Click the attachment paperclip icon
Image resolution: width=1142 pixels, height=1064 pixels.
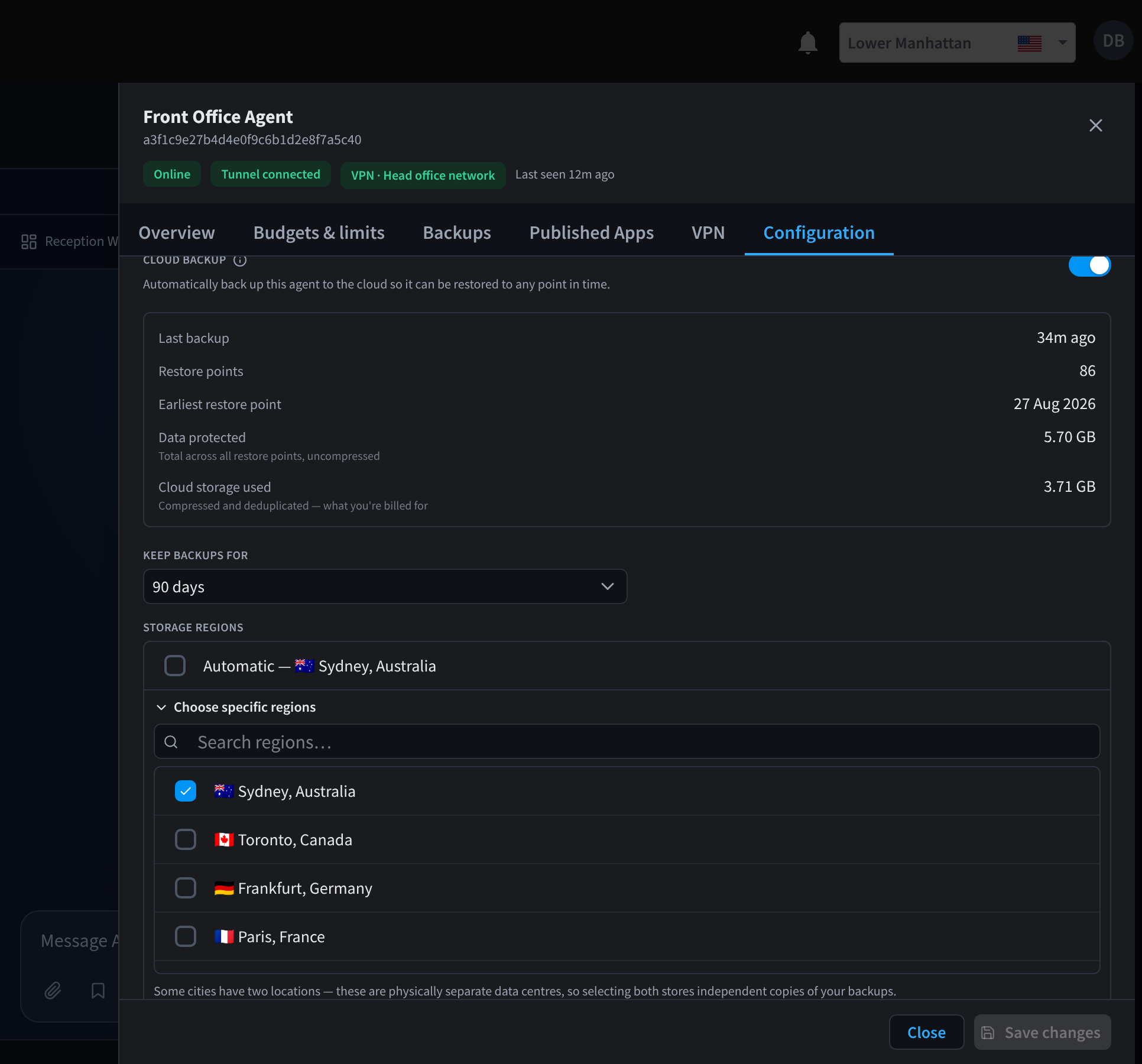(x=53, y=990)
